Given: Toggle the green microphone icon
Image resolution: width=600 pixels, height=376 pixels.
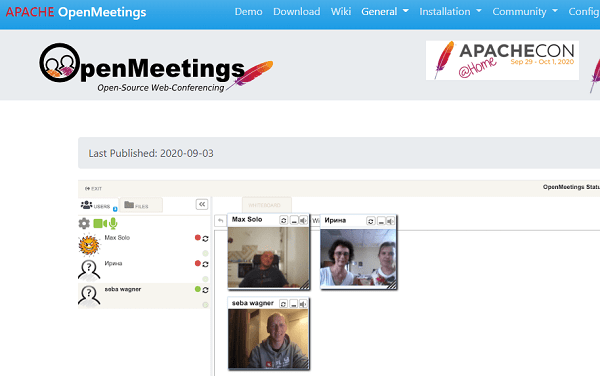Looking at the screenshot, I should [113, 223].
